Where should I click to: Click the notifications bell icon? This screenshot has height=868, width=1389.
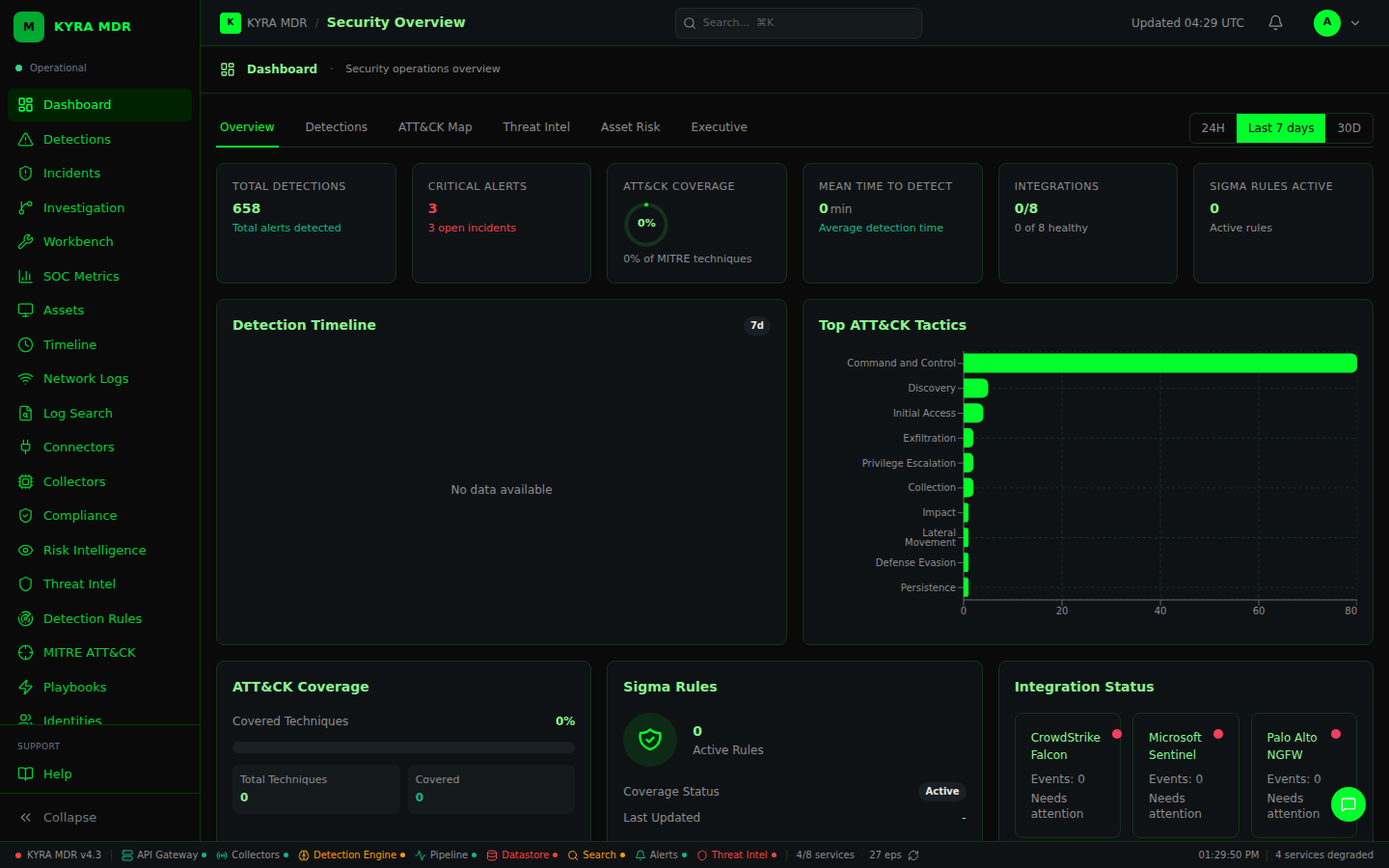click(x=1274, y=21)
